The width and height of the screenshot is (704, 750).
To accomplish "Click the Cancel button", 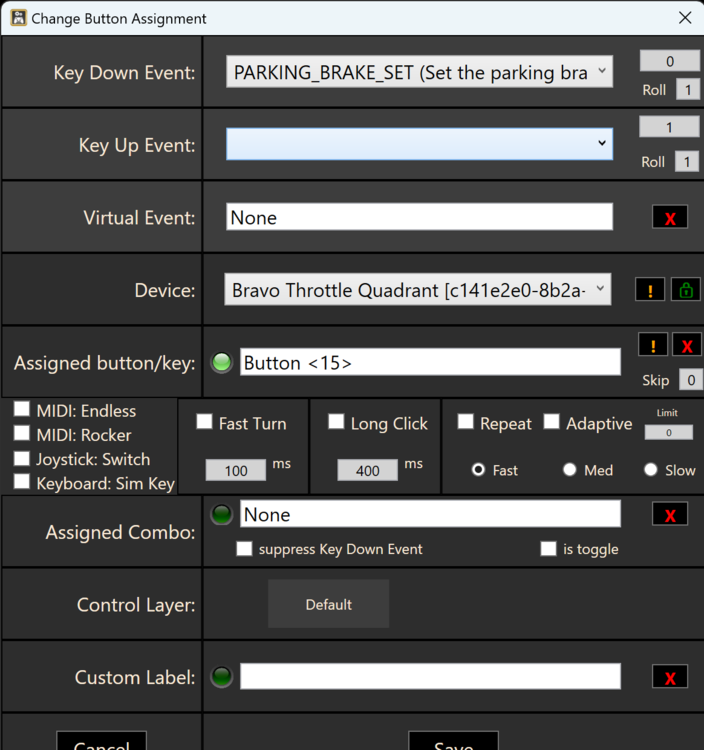I will (x=101, y=742).
